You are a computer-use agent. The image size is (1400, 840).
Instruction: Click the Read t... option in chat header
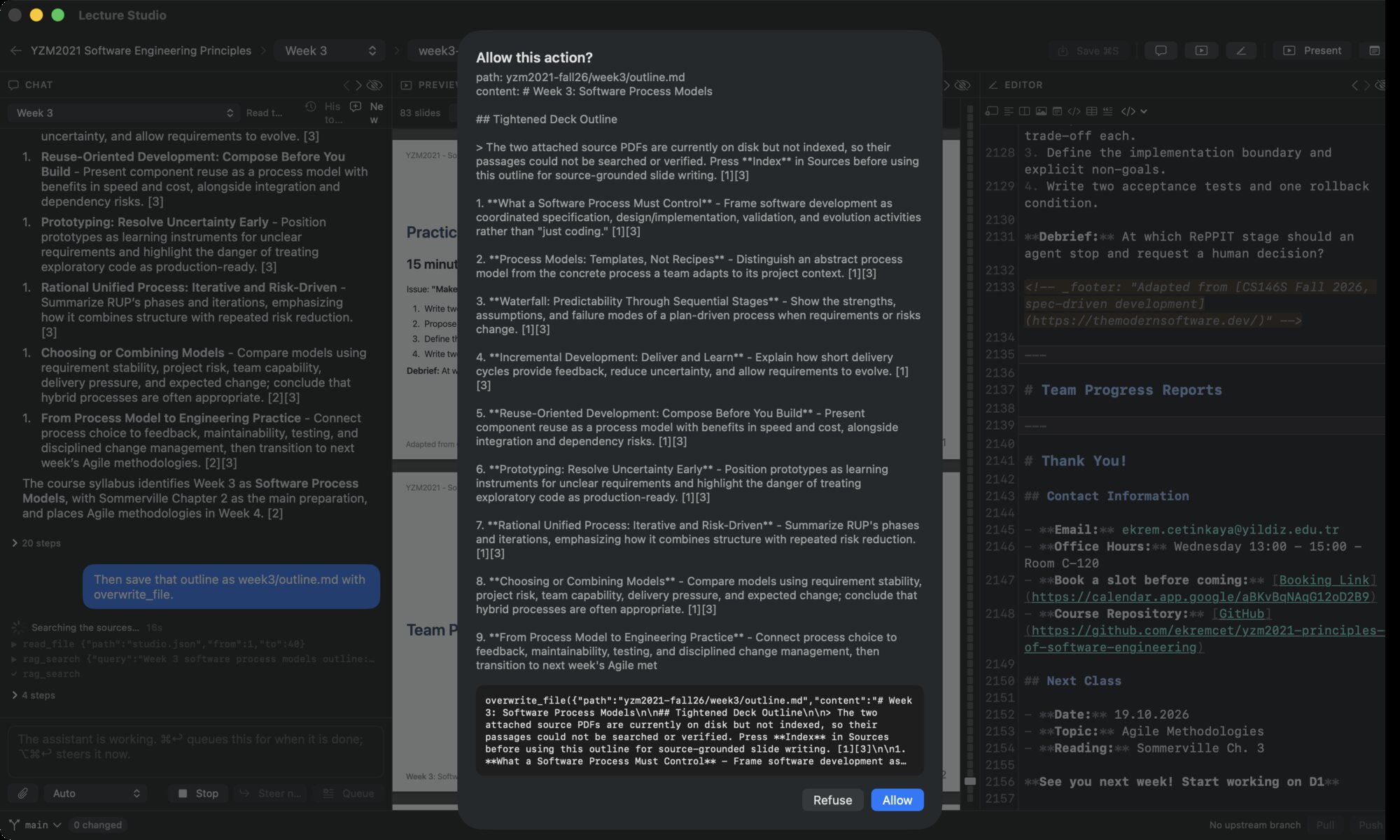[x=265, y=113]
